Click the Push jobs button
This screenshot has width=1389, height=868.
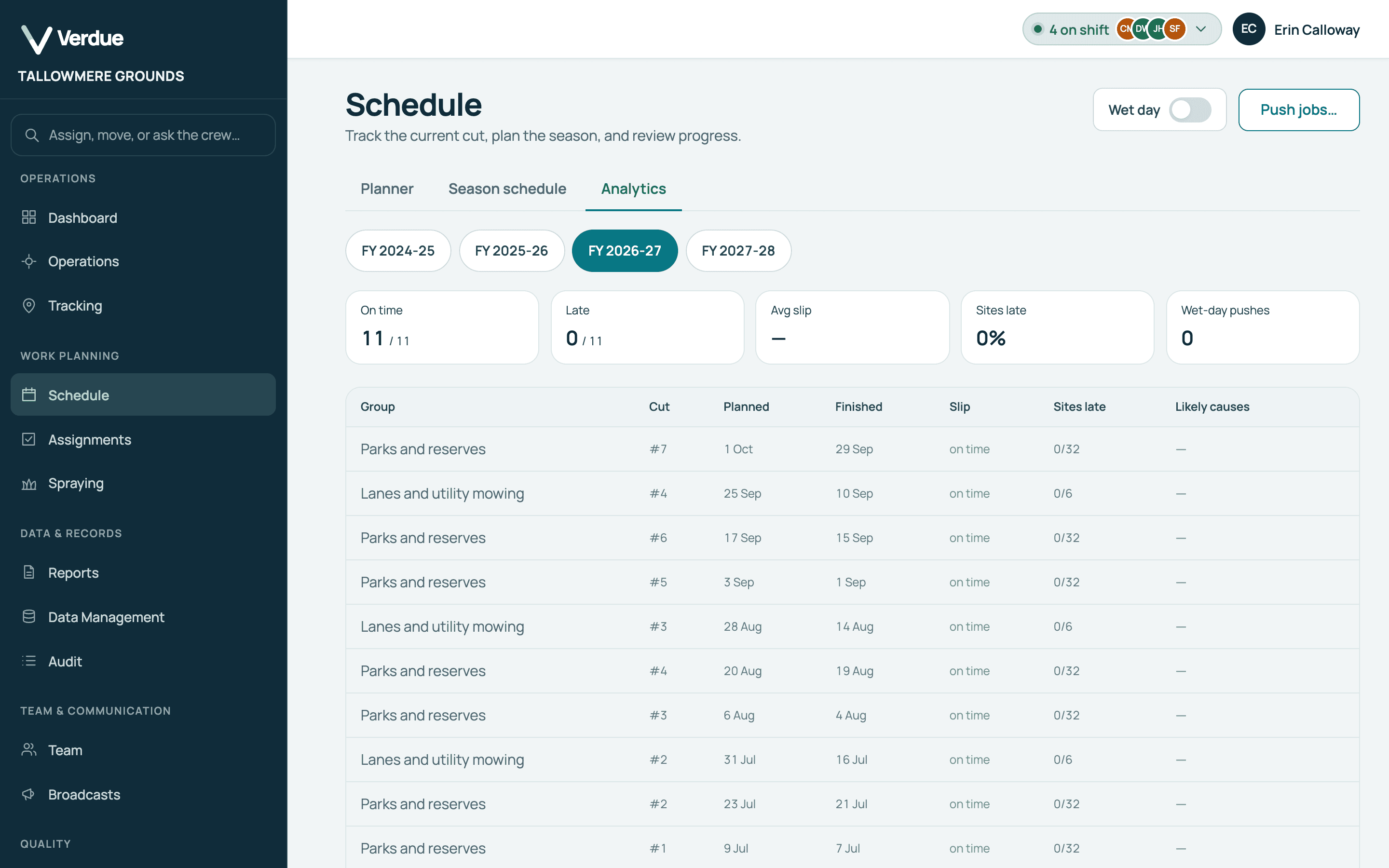click(1298, 109)
